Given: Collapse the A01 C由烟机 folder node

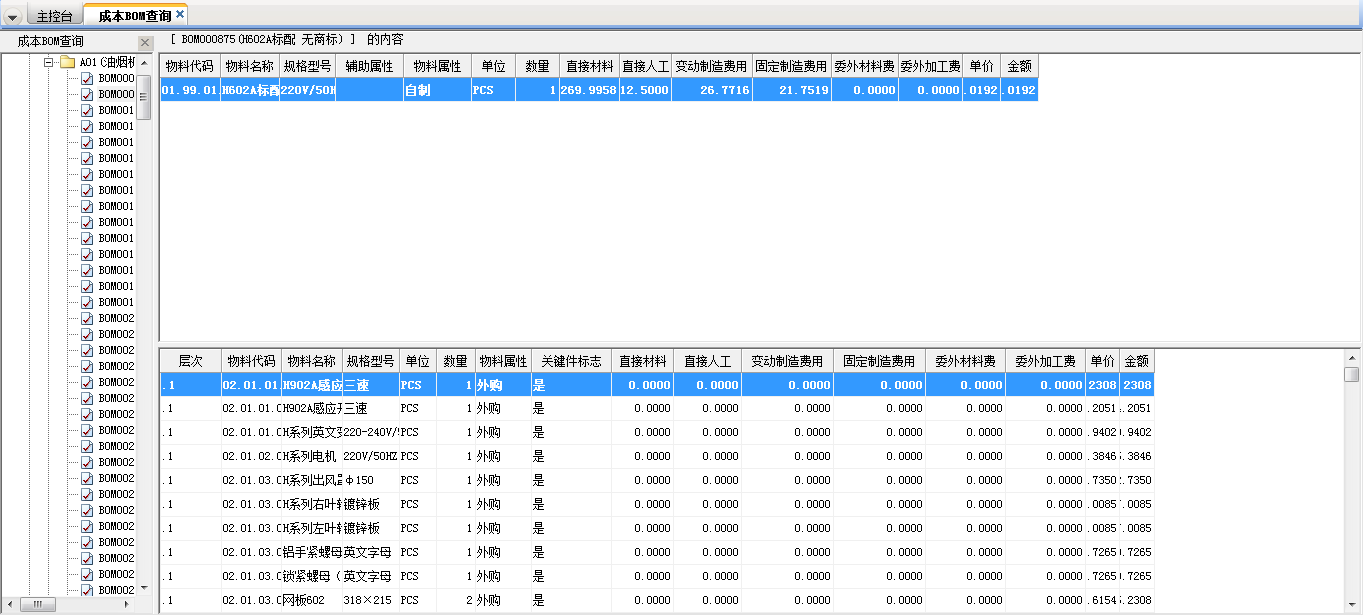Looking at the screenshot, I should tap(47, 62).
